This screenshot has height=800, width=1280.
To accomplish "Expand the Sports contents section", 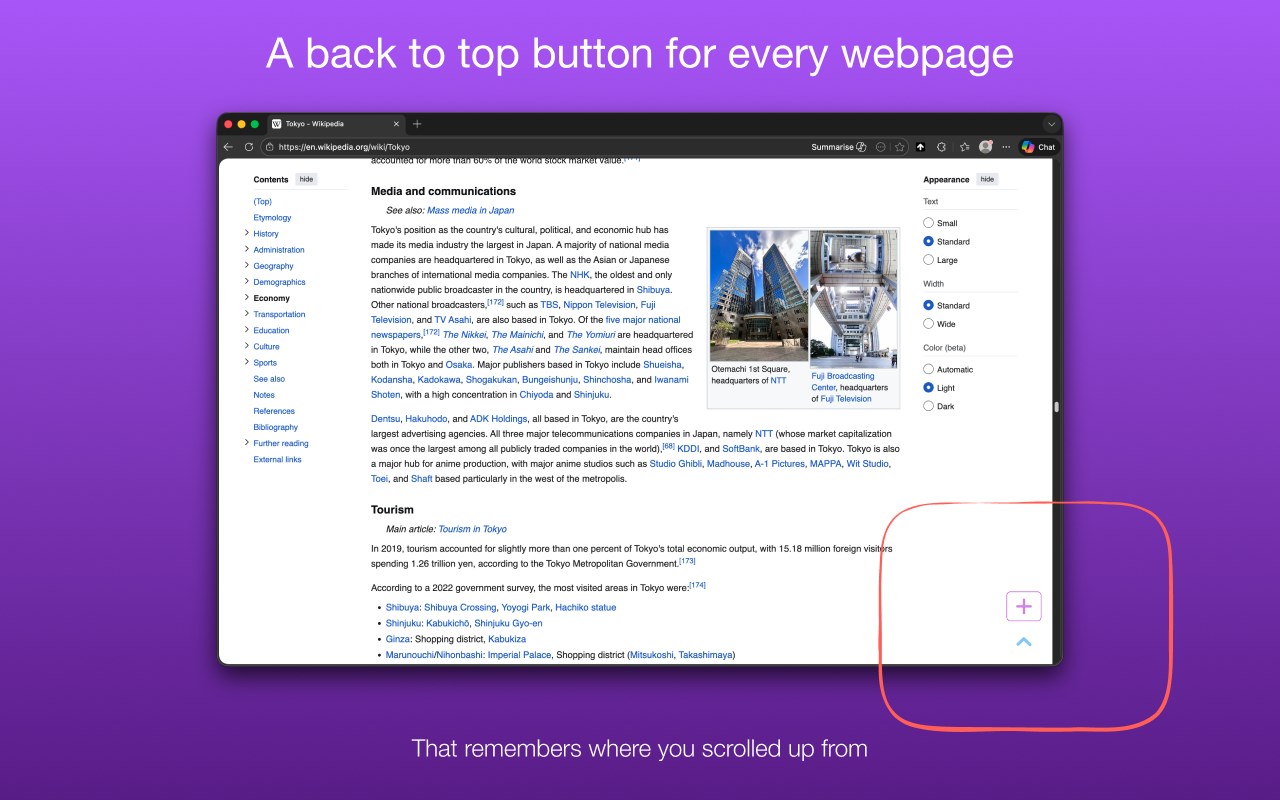I will [x=246, y=362].
